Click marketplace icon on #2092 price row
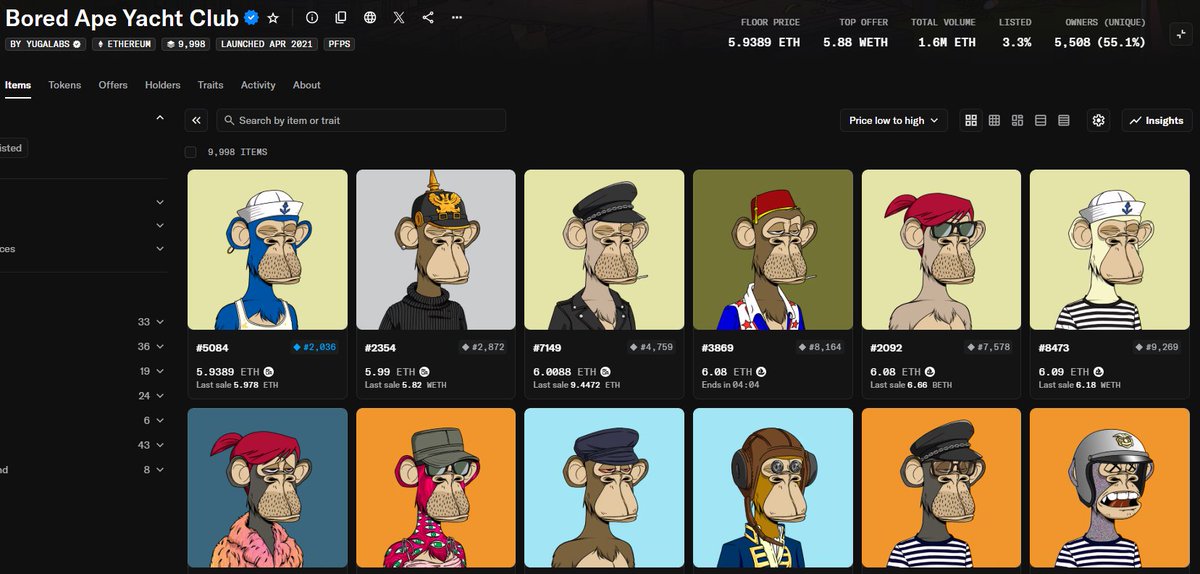 (929, 371)
